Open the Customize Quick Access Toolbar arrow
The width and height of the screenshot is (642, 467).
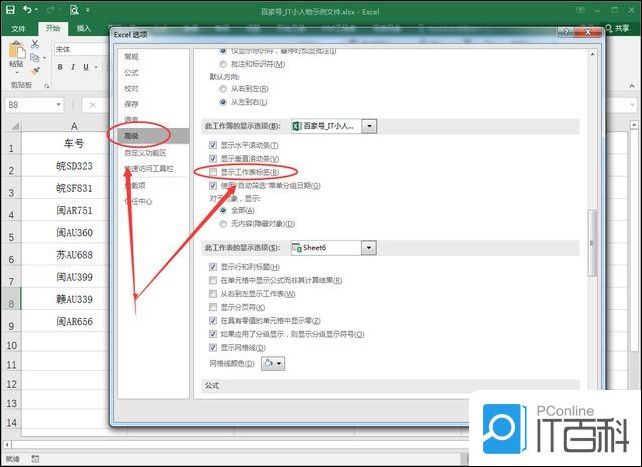click(88, 10)
